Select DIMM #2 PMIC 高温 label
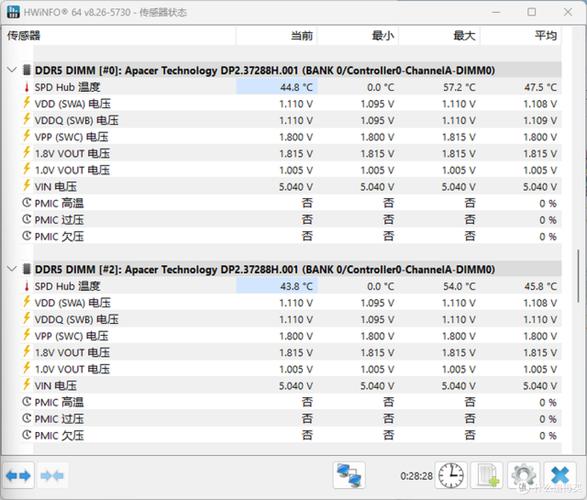 click(x=59, y=402)
